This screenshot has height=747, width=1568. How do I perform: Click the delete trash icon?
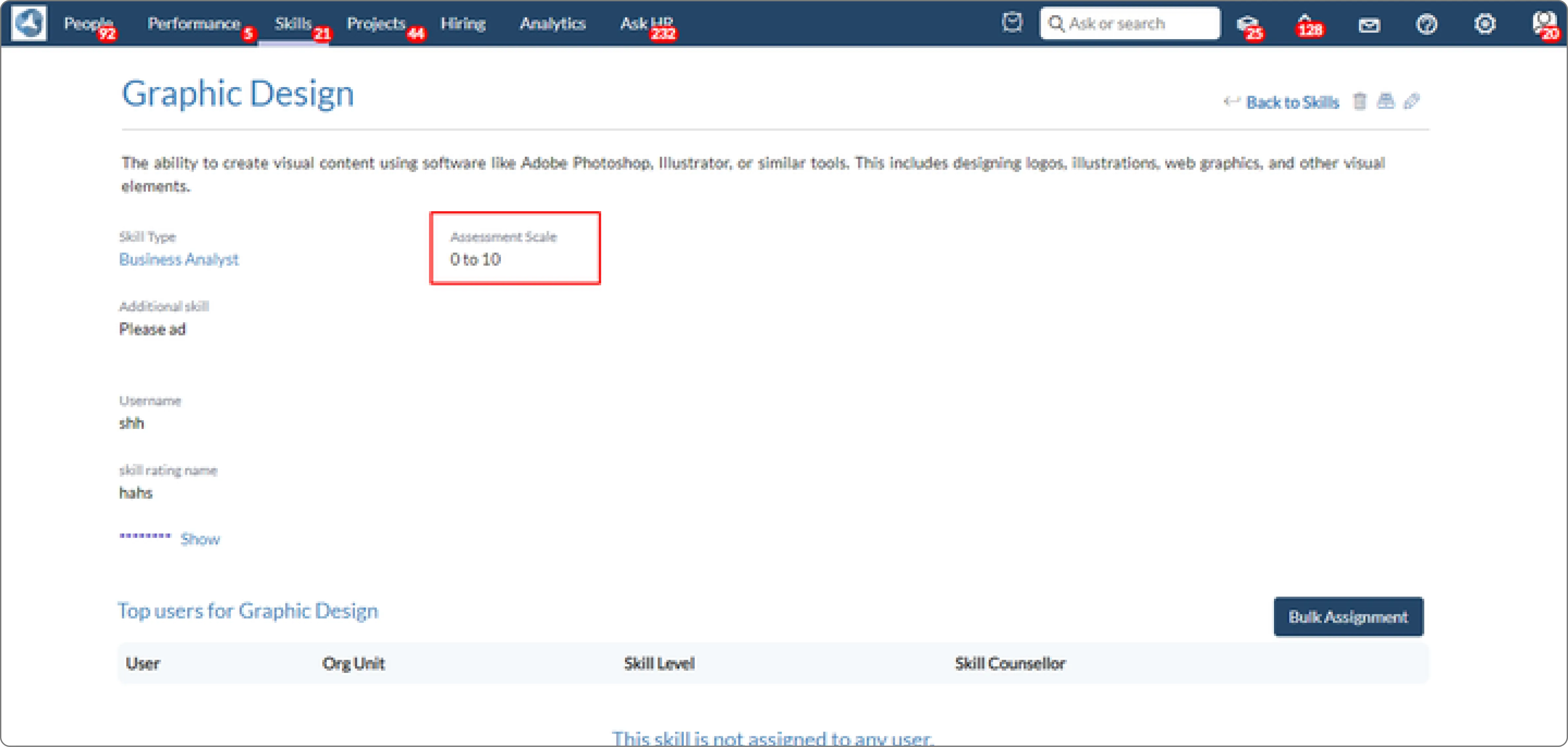1359,101
